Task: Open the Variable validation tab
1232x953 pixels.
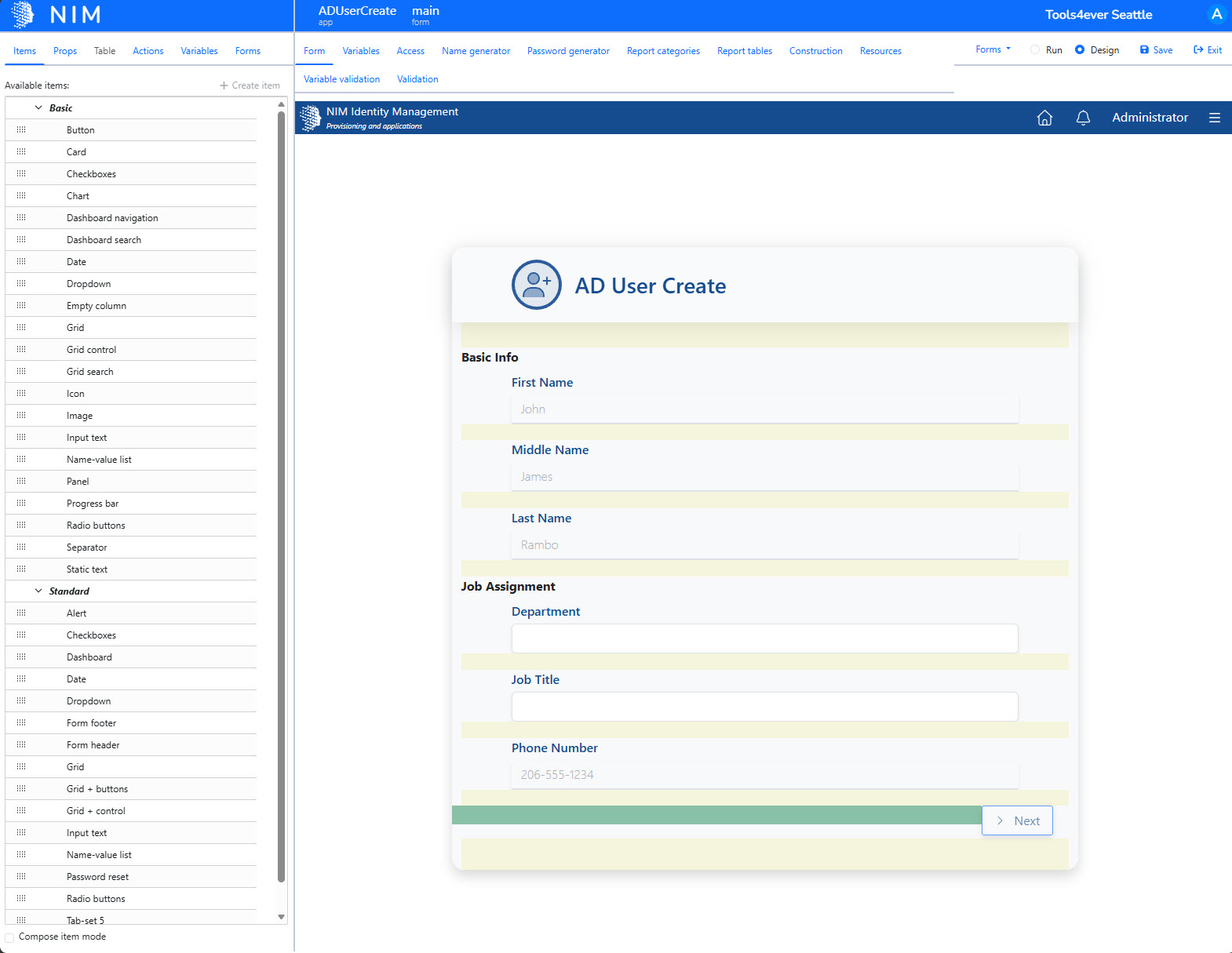Action: coord(341,79)
